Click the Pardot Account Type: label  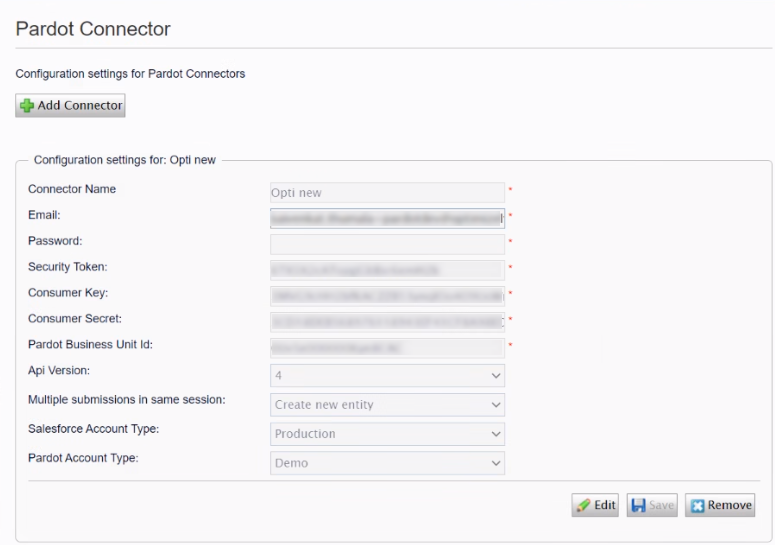(x=83, y=458)
